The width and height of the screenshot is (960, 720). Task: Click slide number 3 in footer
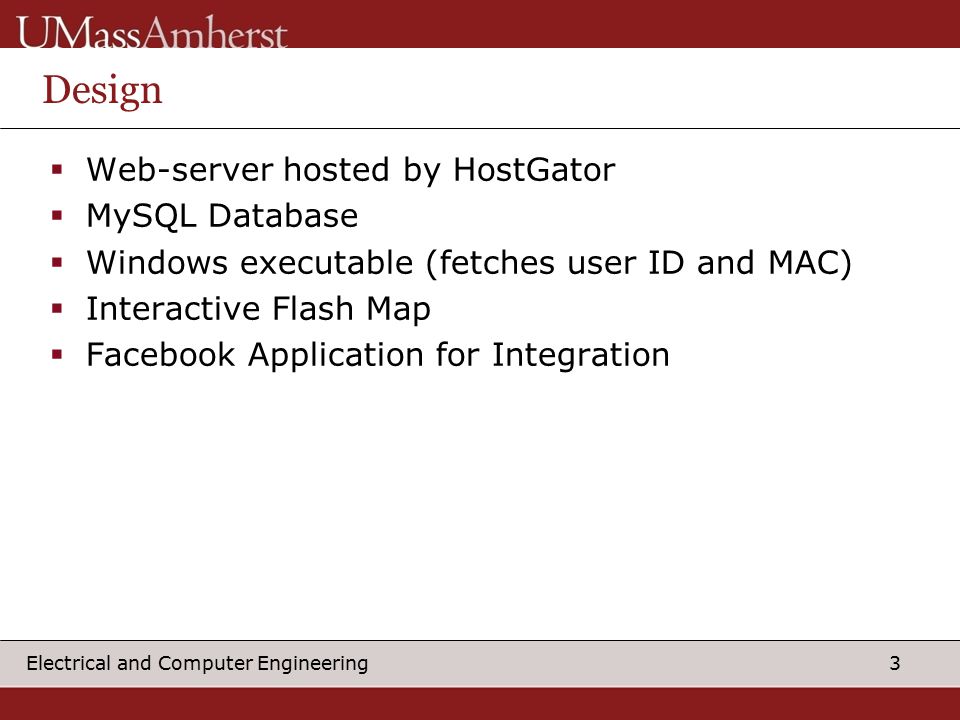[894, 663]
